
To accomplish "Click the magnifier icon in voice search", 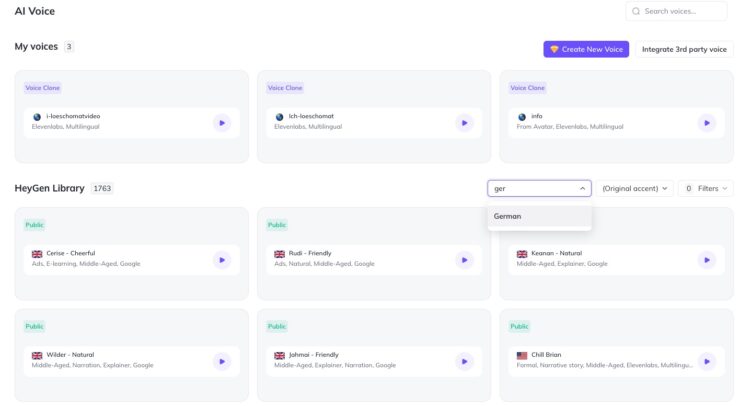I will tap(636, 11).
